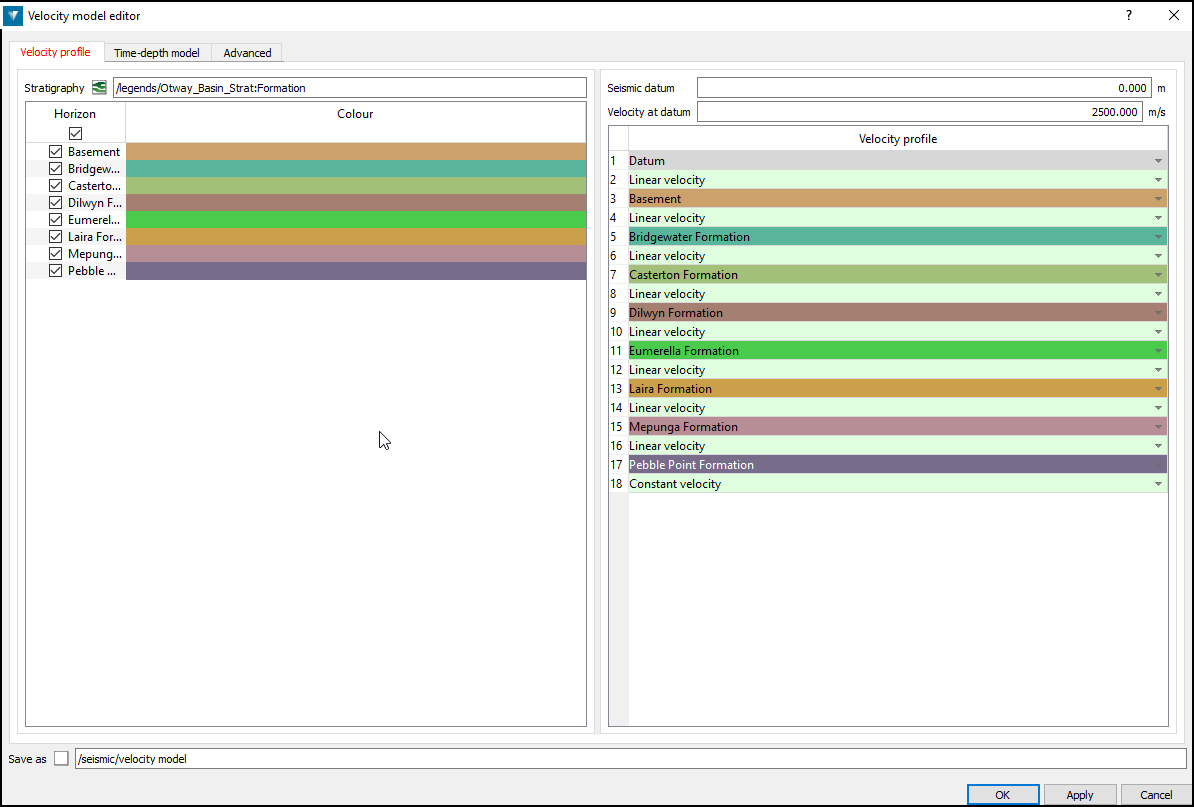Click the Velocity model editor title bar icon
Viewport: 1194px width, 807px height.
point(12,15)
